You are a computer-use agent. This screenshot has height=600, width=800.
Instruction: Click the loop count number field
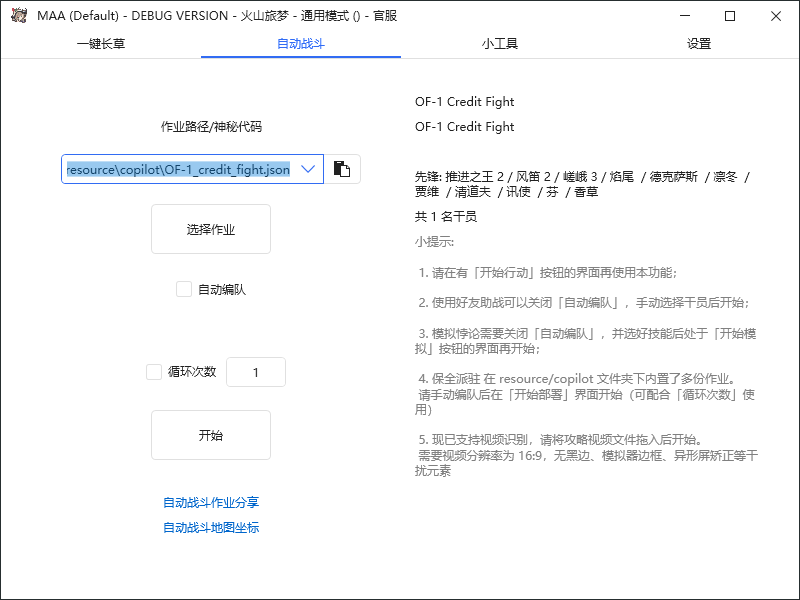click(x=256, y=371)
